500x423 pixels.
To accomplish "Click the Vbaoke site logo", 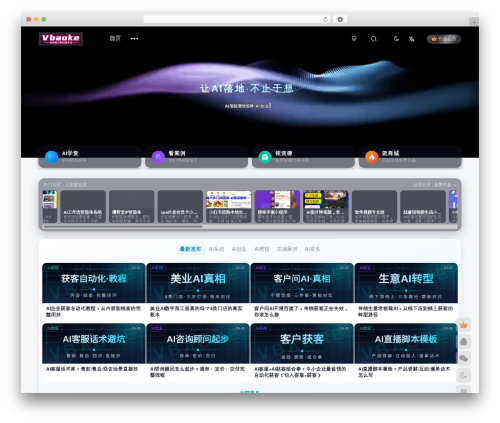I will pyautogui.click(x=61, y=39).
